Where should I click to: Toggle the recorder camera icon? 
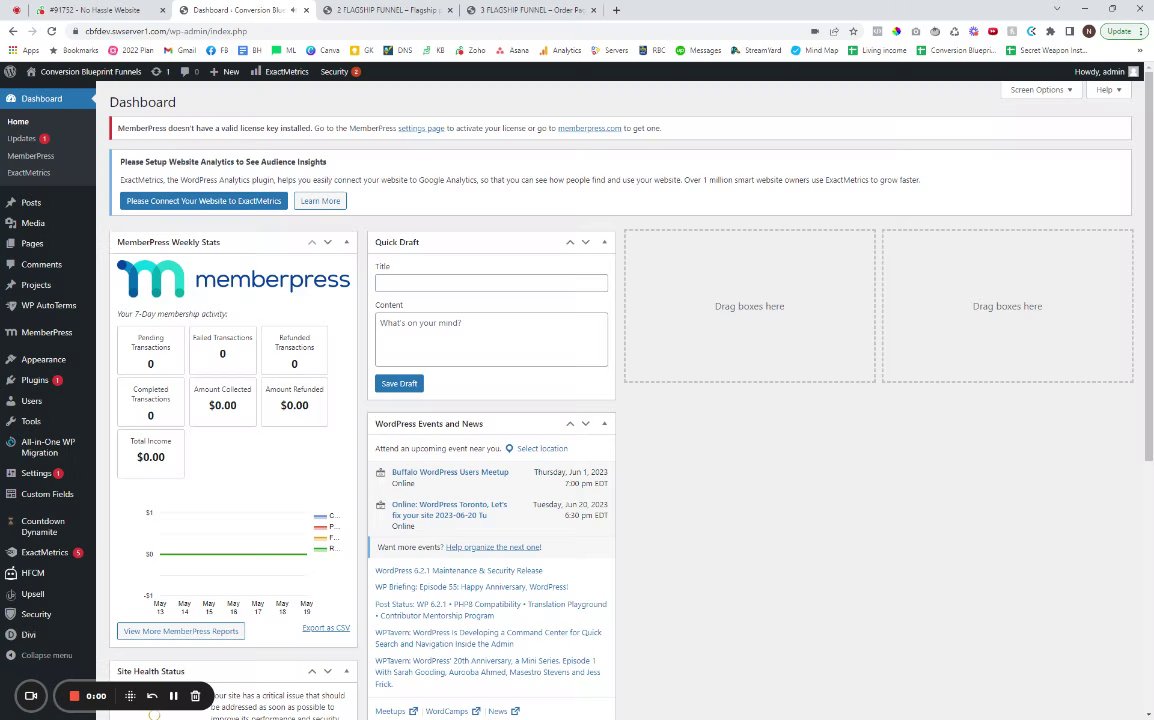point(31,696)
